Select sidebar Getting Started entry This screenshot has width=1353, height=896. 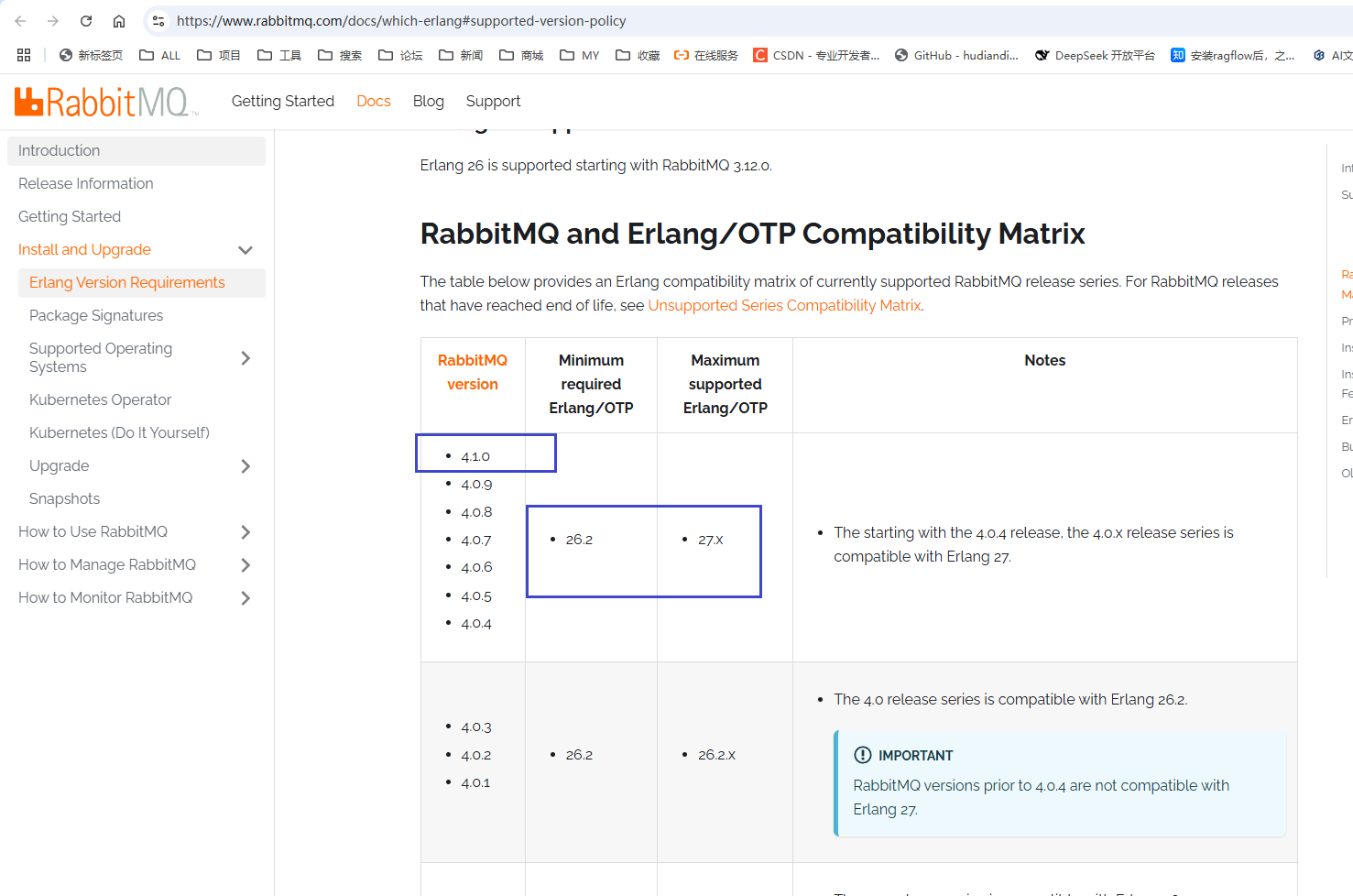point(70,216)
